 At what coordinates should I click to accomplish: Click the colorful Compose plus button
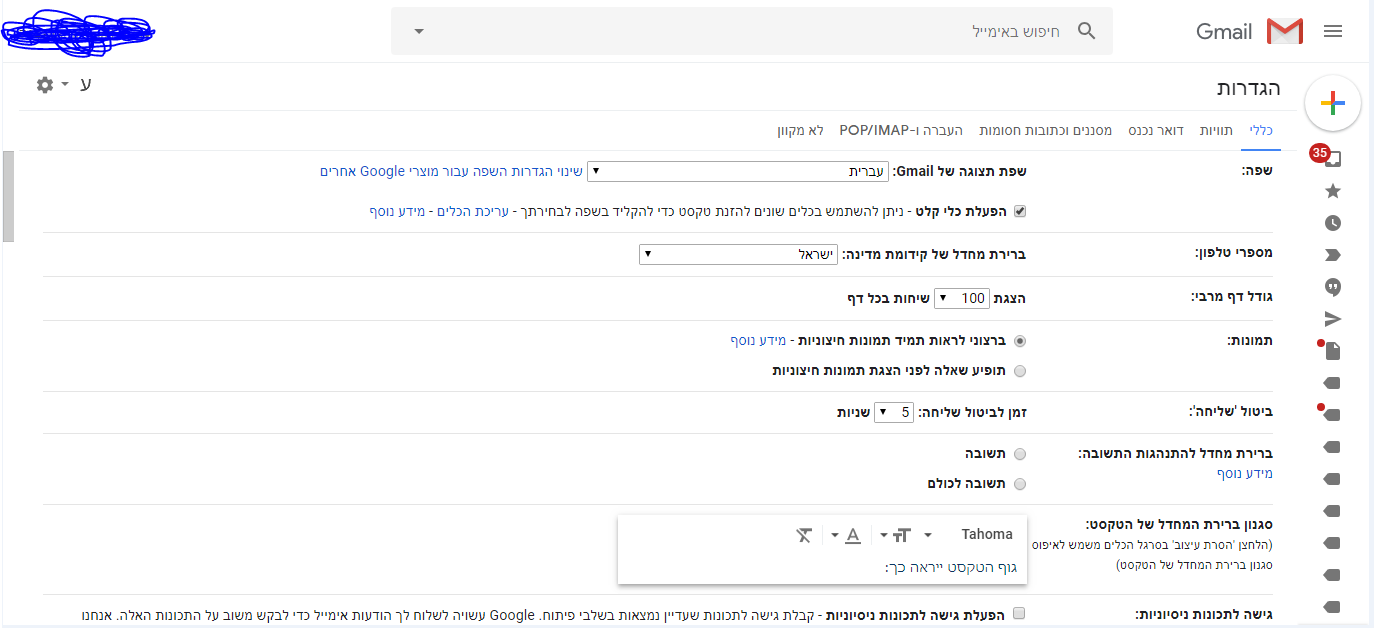[x=1332, y=103]
